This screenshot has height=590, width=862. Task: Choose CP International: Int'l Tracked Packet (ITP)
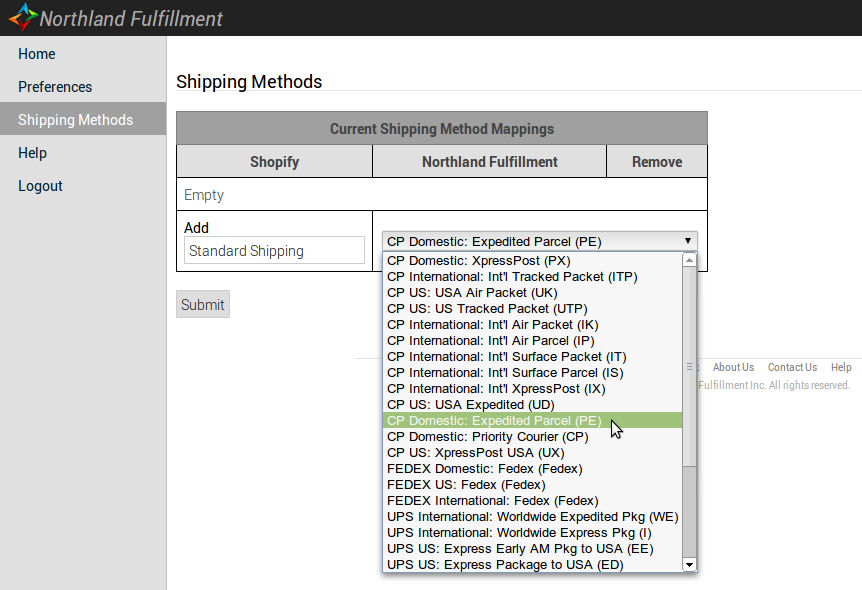pyautogui.click(x=532, y=277)
